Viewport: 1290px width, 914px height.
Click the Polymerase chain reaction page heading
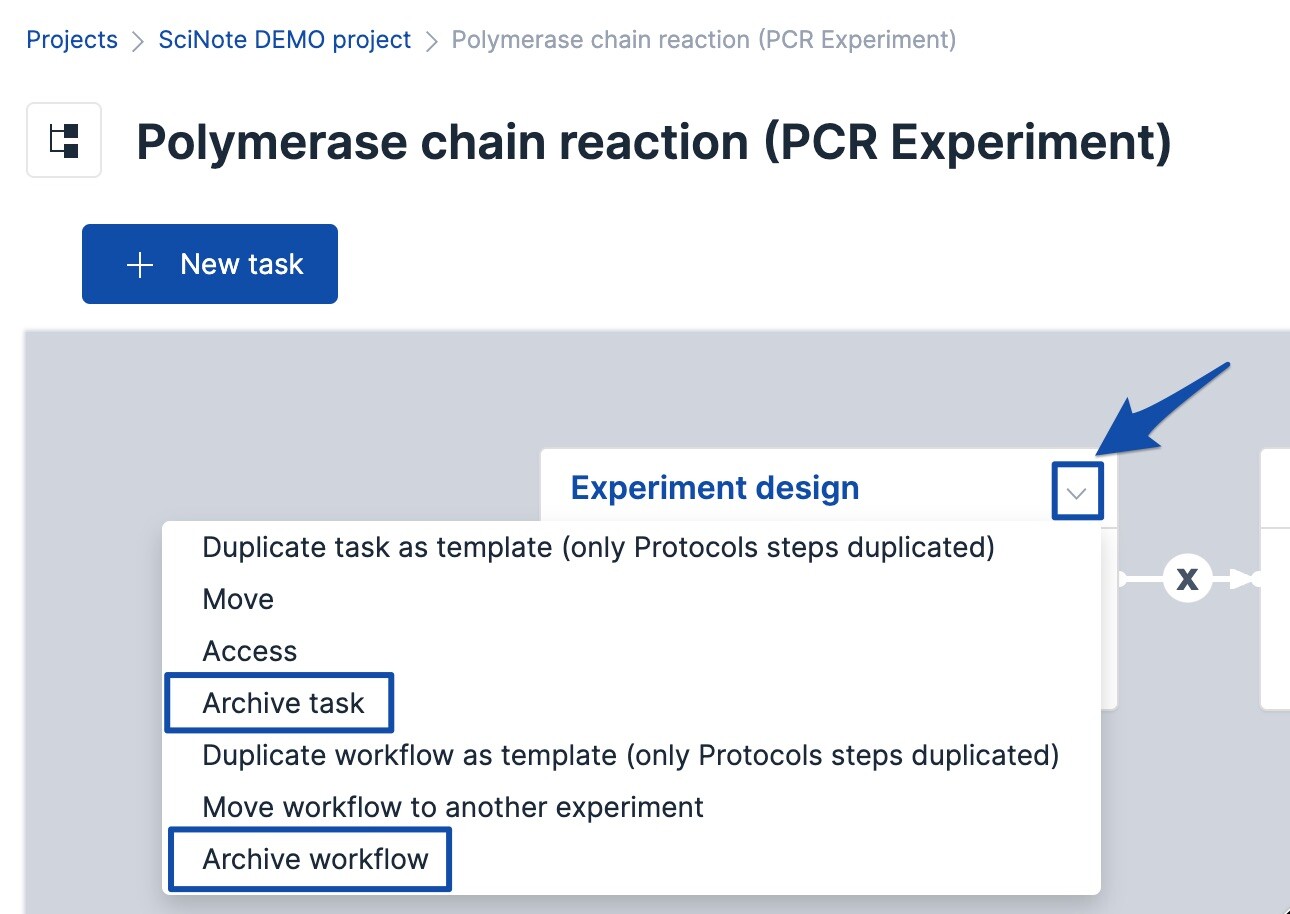[653, 142]
